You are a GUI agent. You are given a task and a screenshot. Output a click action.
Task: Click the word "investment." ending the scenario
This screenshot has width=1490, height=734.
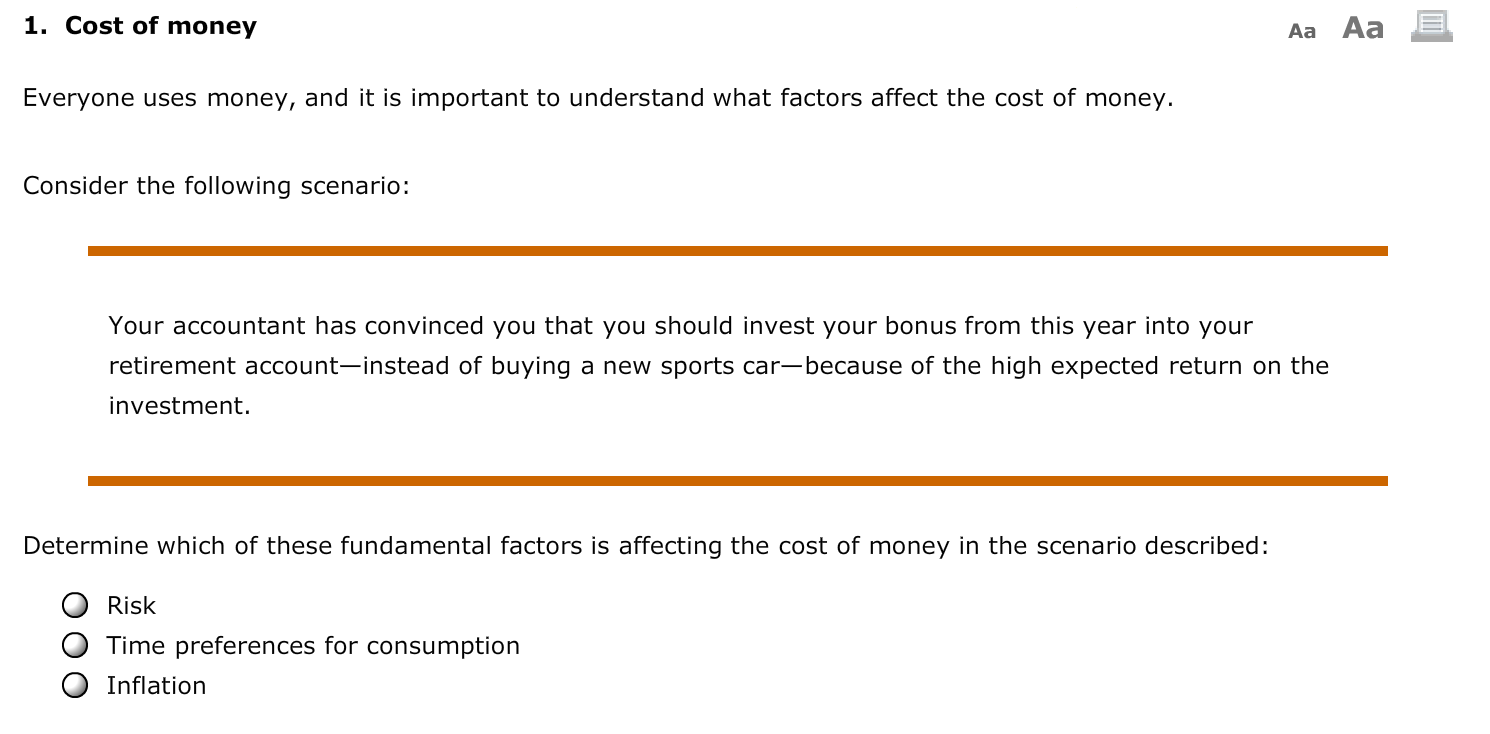[179, 405]
